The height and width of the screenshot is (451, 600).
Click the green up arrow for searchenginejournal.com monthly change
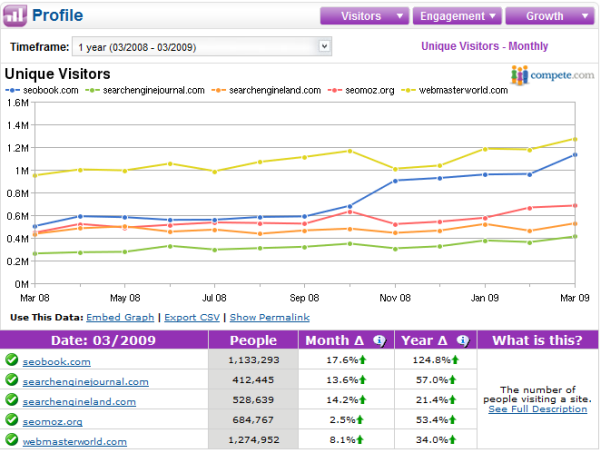(x=362, y=379)
